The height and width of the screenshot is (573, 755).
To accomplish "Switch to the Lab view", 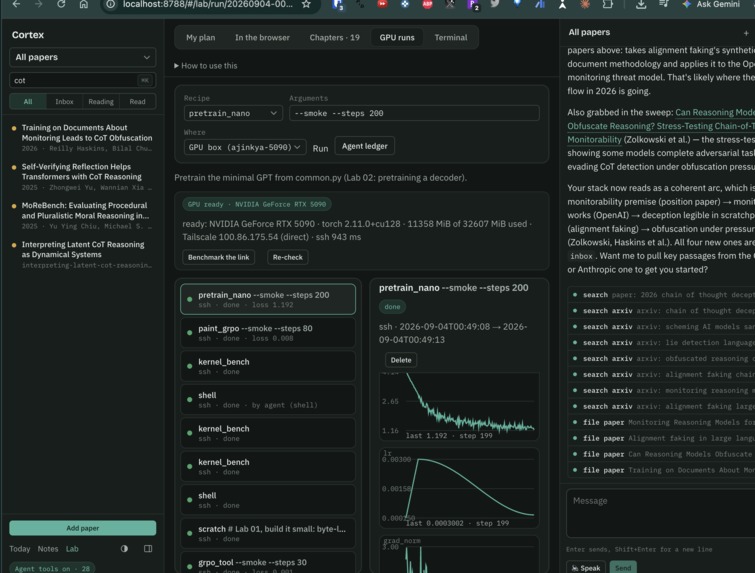I will (72, 548).
